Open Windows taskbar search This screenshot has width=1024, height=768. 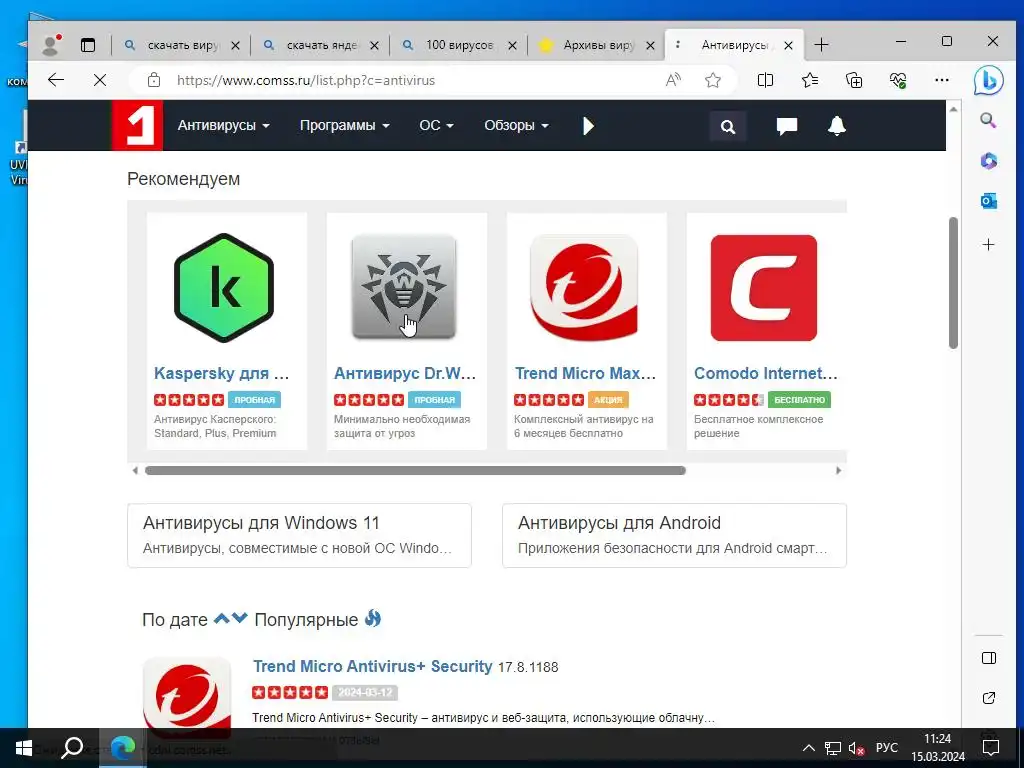point(72,748)
